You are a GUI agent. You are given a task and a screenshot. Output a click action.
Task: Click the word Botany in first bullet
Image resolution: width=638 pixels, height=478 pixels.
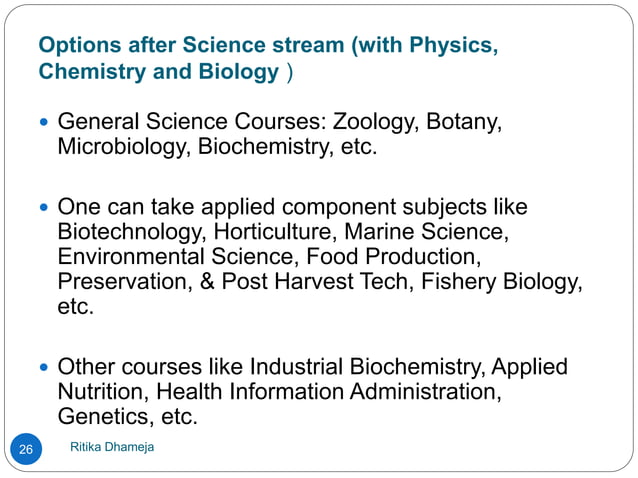464,122
